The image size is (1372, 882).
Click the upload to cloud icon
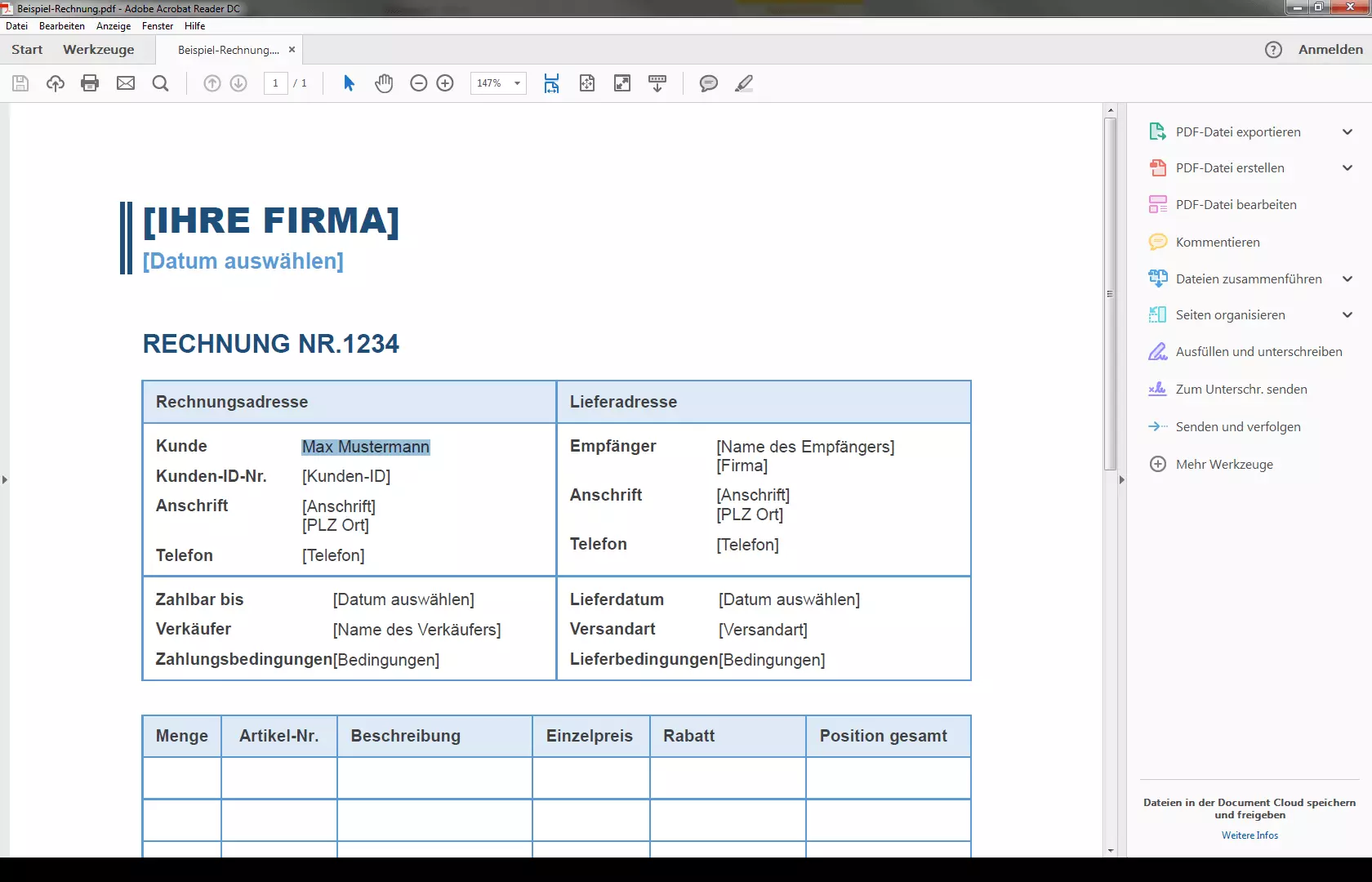56,83
